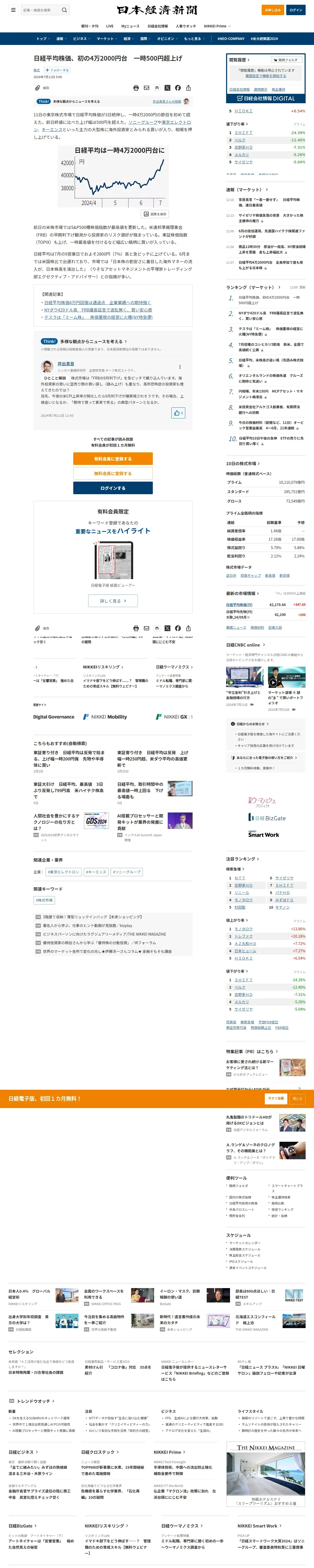The image size is (314, 1568).
Task: Close the bottom banner with 閉じる
Action: tap(297, 1098)
